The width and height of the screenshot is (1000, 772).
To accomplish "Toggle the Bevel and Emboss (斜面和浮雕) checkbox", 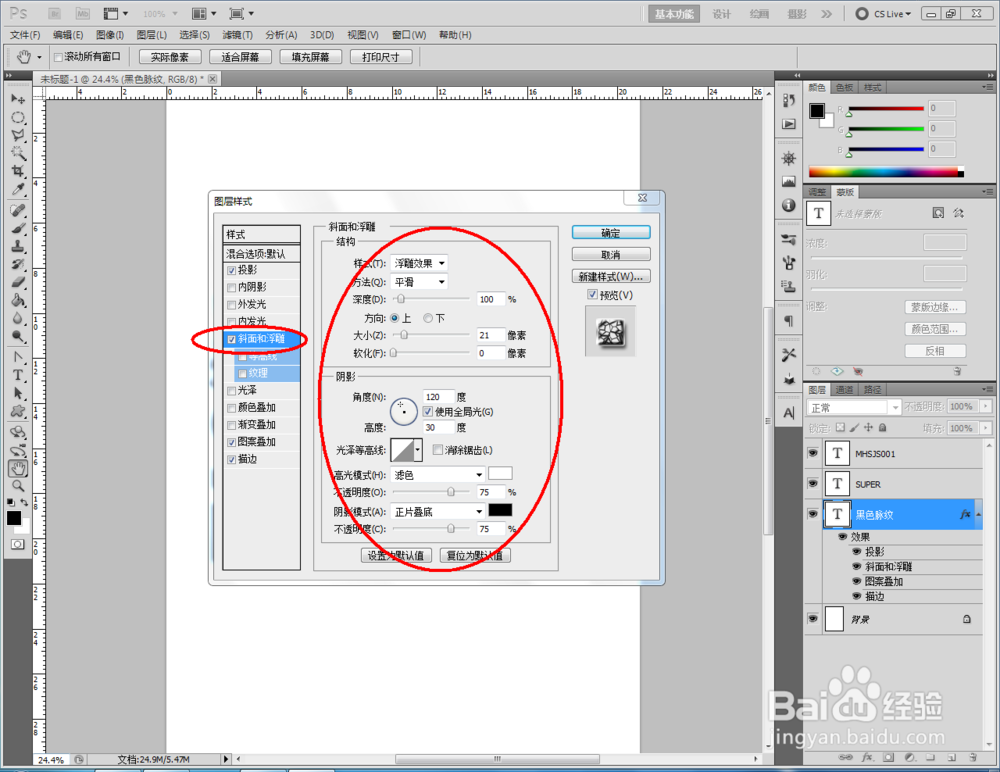I will tap(232, 339).
